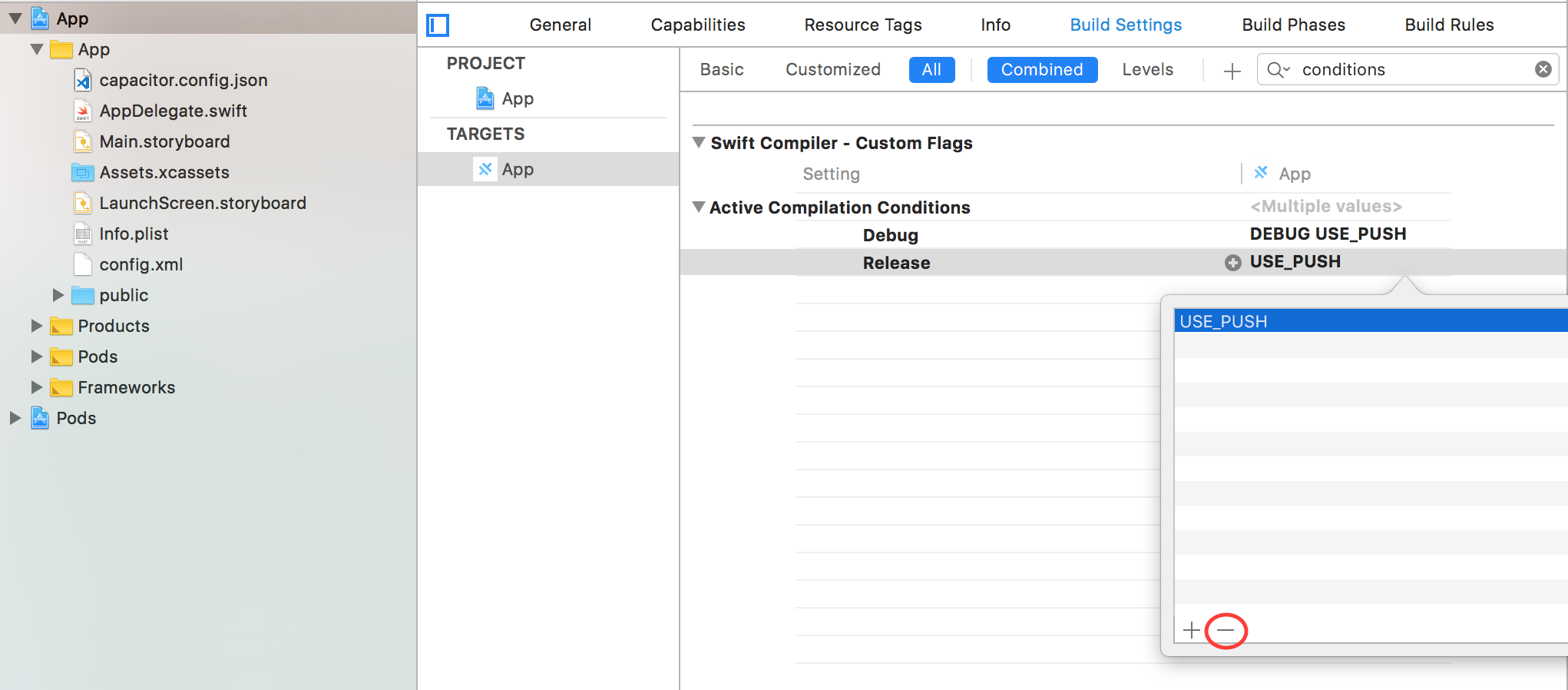Open the Capabilities tab
The width and height of the screenshot is (1568, 690).
click(697, 25)
